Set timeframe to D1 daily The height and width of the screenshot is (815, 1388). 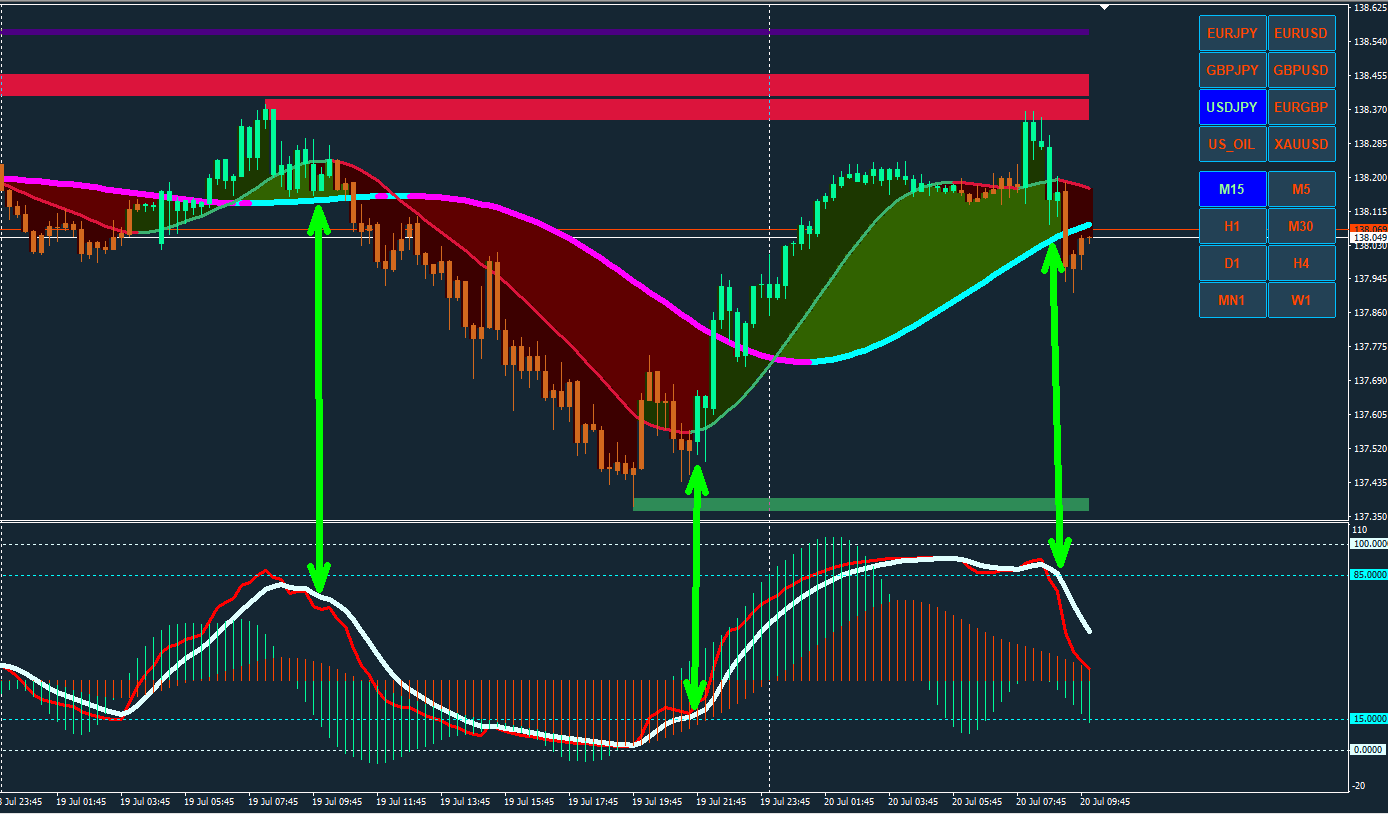(x=1232, y=263)
